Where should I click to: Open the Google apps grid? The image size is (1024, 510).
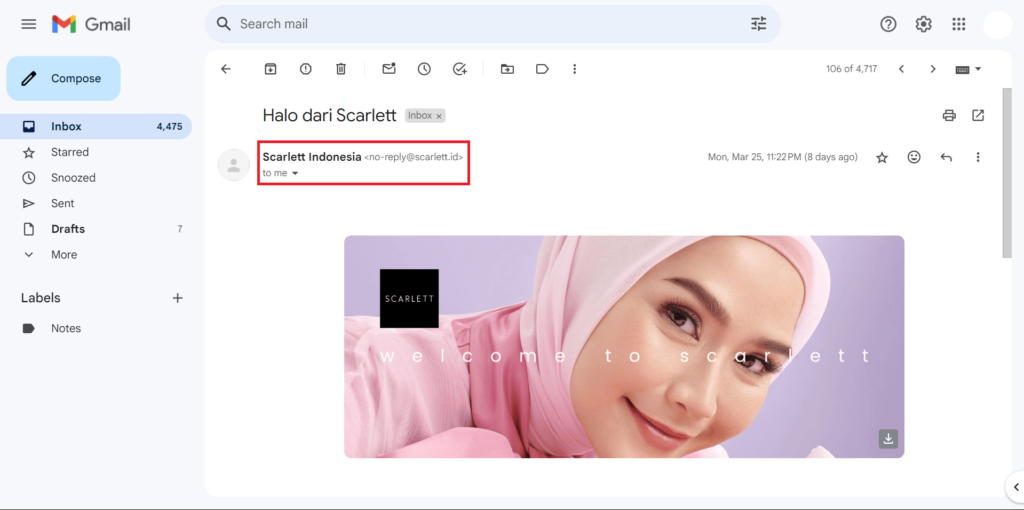959,24
